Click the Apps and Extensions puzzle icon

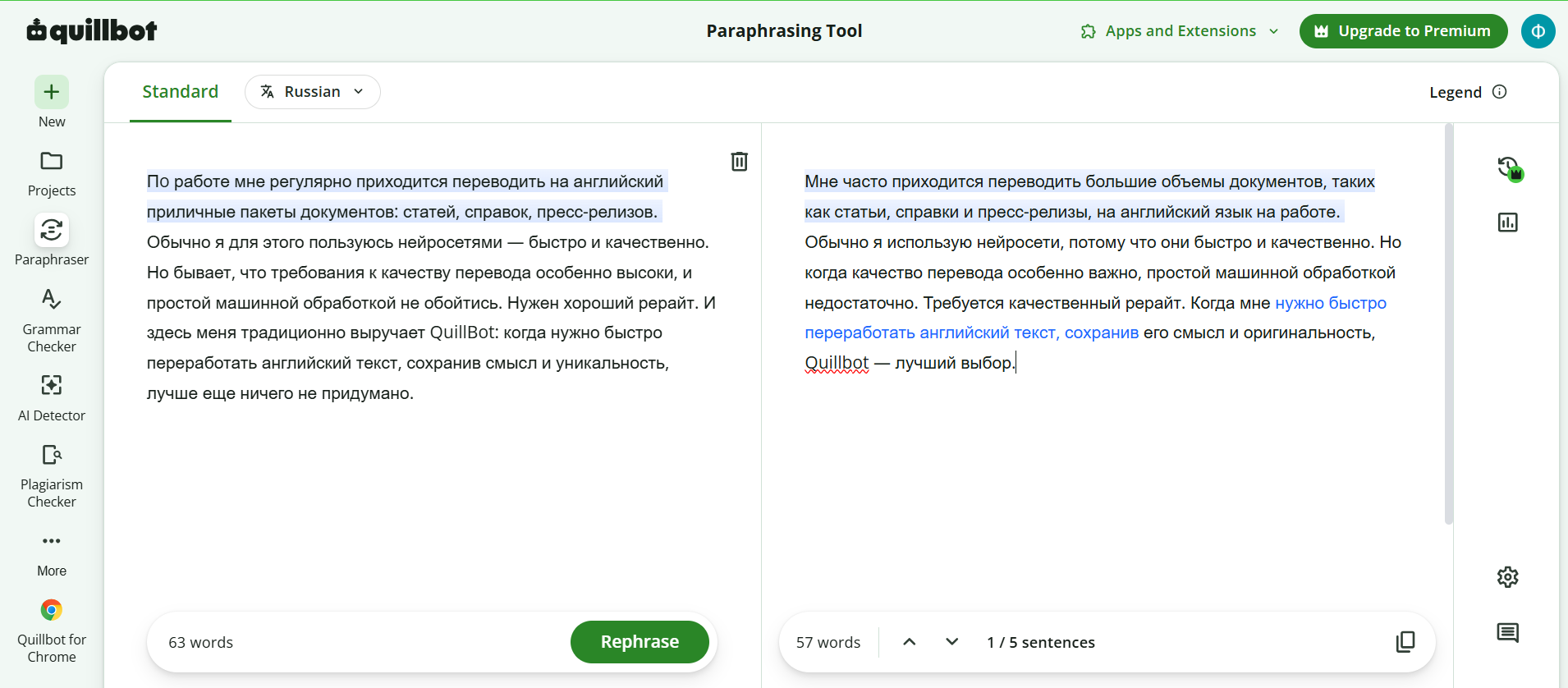[1089, 31]
